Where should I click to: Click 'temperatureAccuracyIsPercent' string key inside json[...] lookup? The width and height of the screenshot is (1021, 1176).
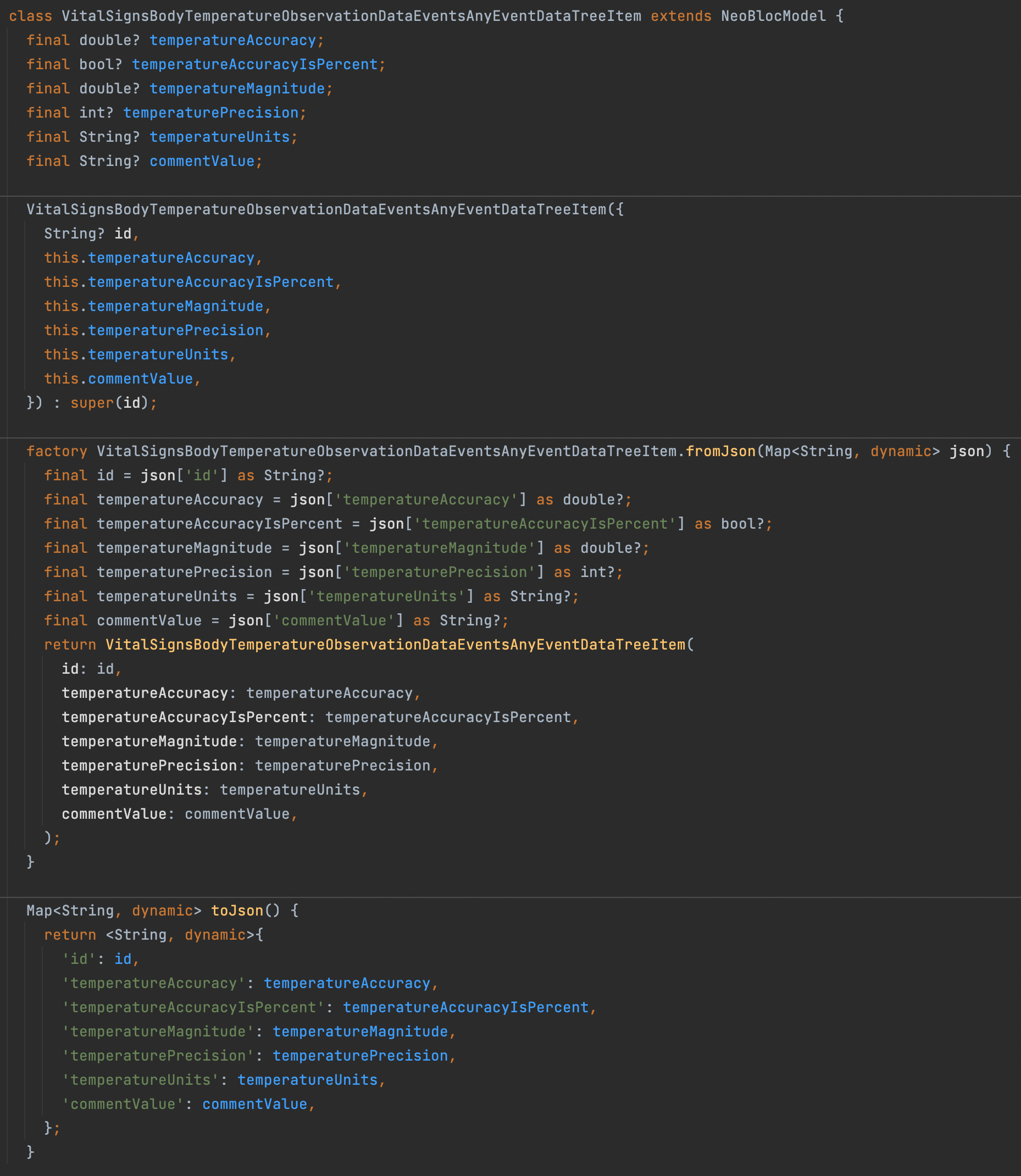pos(545,524)
